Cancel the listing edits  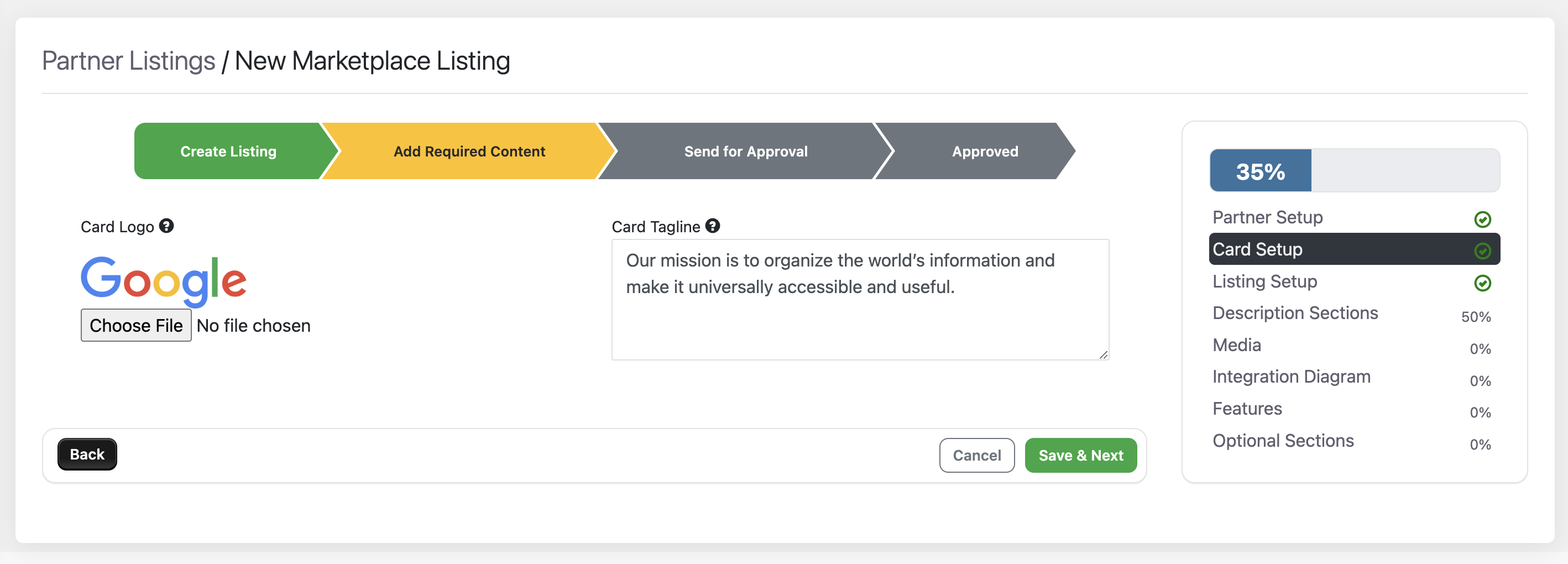pos(976,456)
